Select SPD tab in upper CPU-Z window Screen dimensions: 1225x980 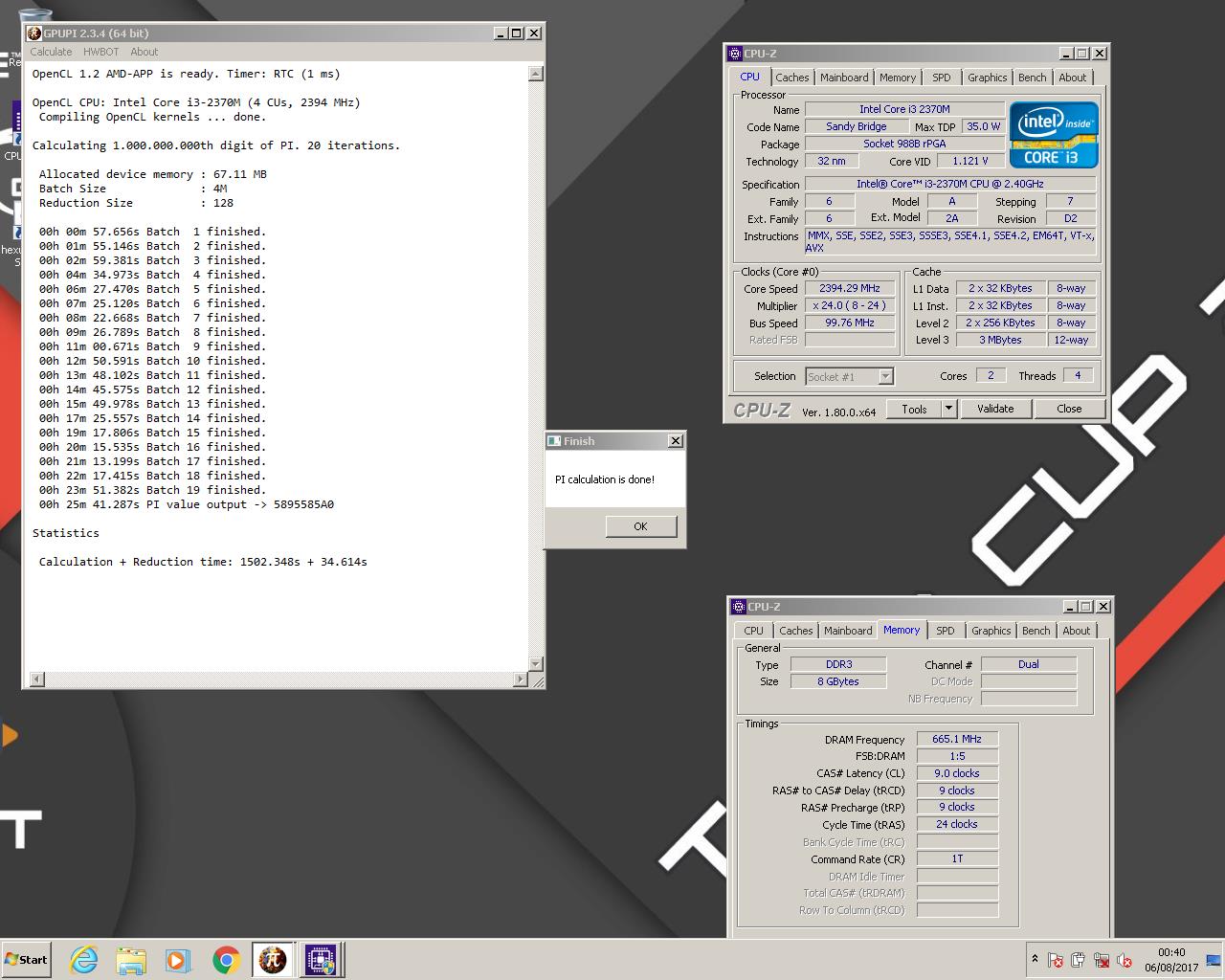click(x=942, y=78)
